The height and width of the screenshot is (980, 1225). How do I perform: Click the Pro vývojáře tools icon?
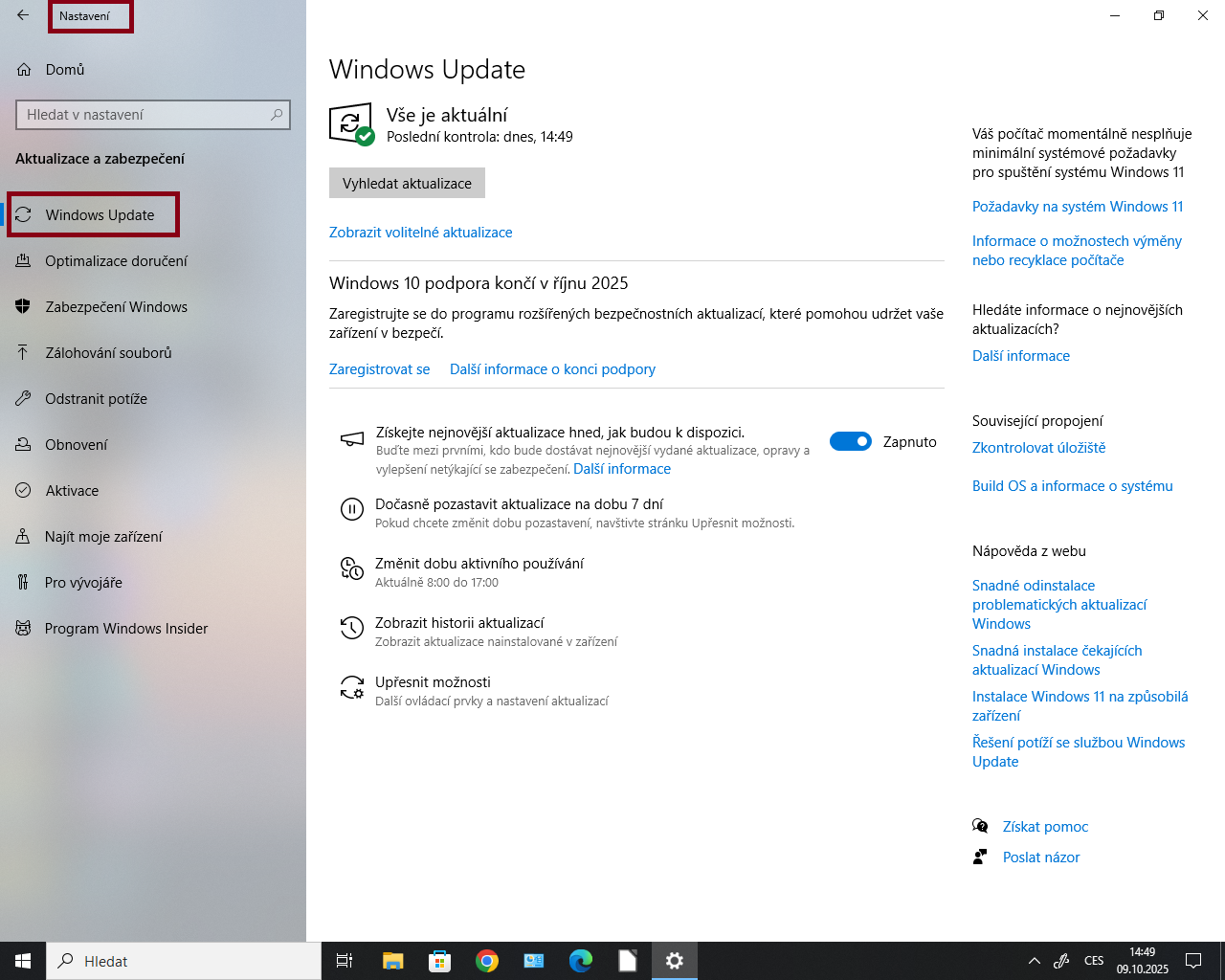tap(23, 583)
